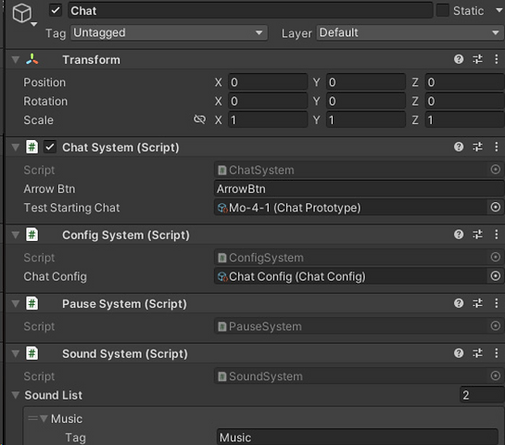The height and width of the screenshot is (445, 505).
Task: Collapse the Sound List foldout
Action: tap(15, 395)
